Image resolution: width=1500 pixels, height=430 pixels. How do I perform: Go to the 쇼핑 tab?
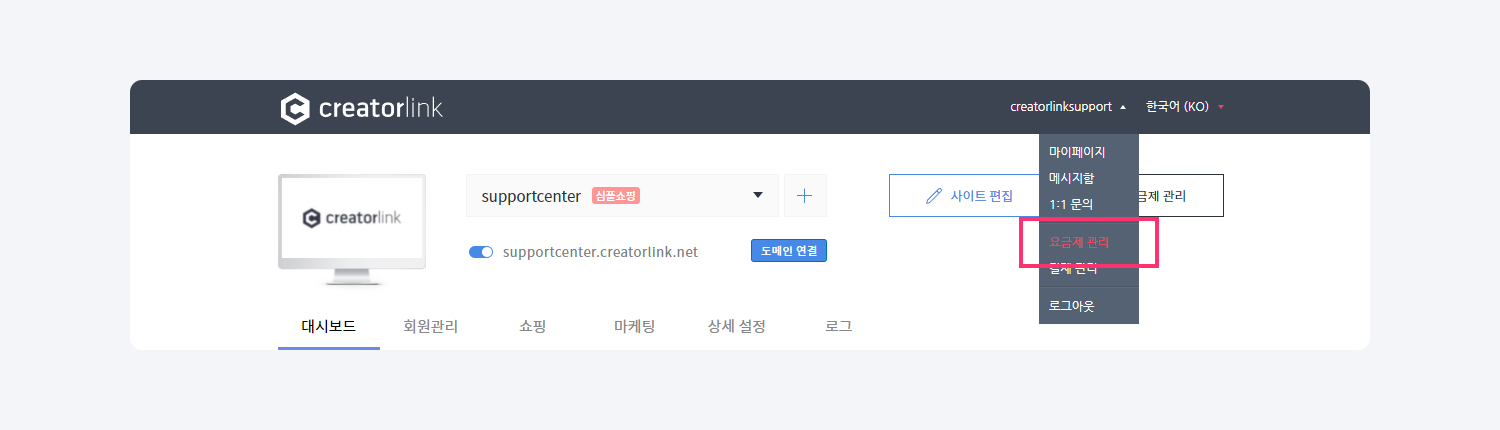[532, 326]
